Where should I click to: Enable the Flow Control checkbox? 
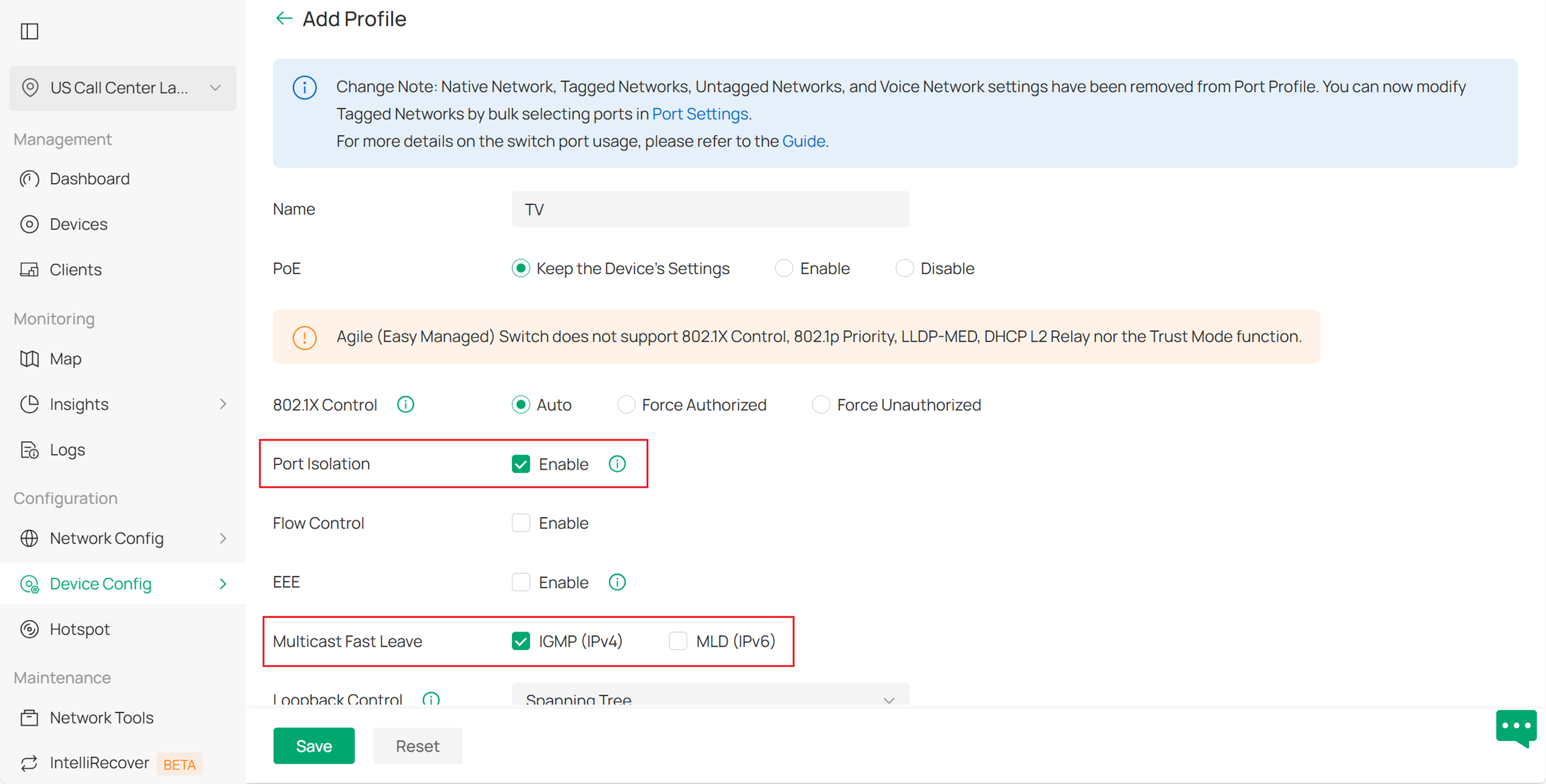[x=521, y=523]
